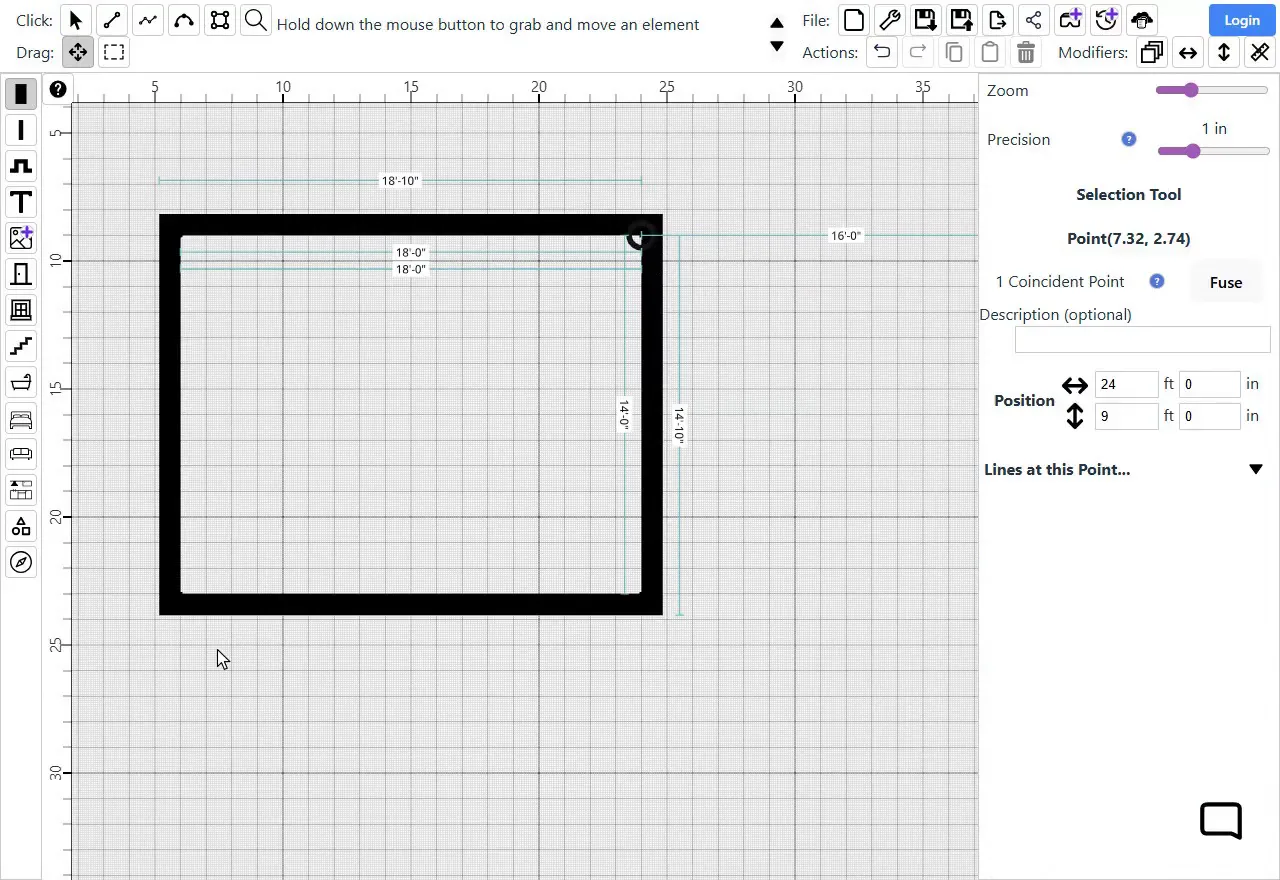Select the rectangle shape tool
The height and width of the screenshot is (880, 1280).
click(220, 20)
